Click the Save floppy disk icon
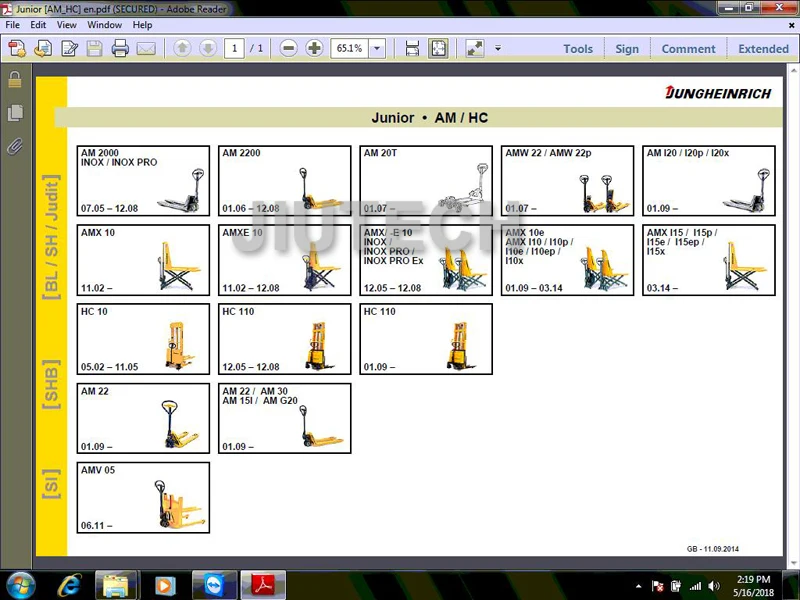This screenshot has height=600, width=800. click(x=94, y=48)
